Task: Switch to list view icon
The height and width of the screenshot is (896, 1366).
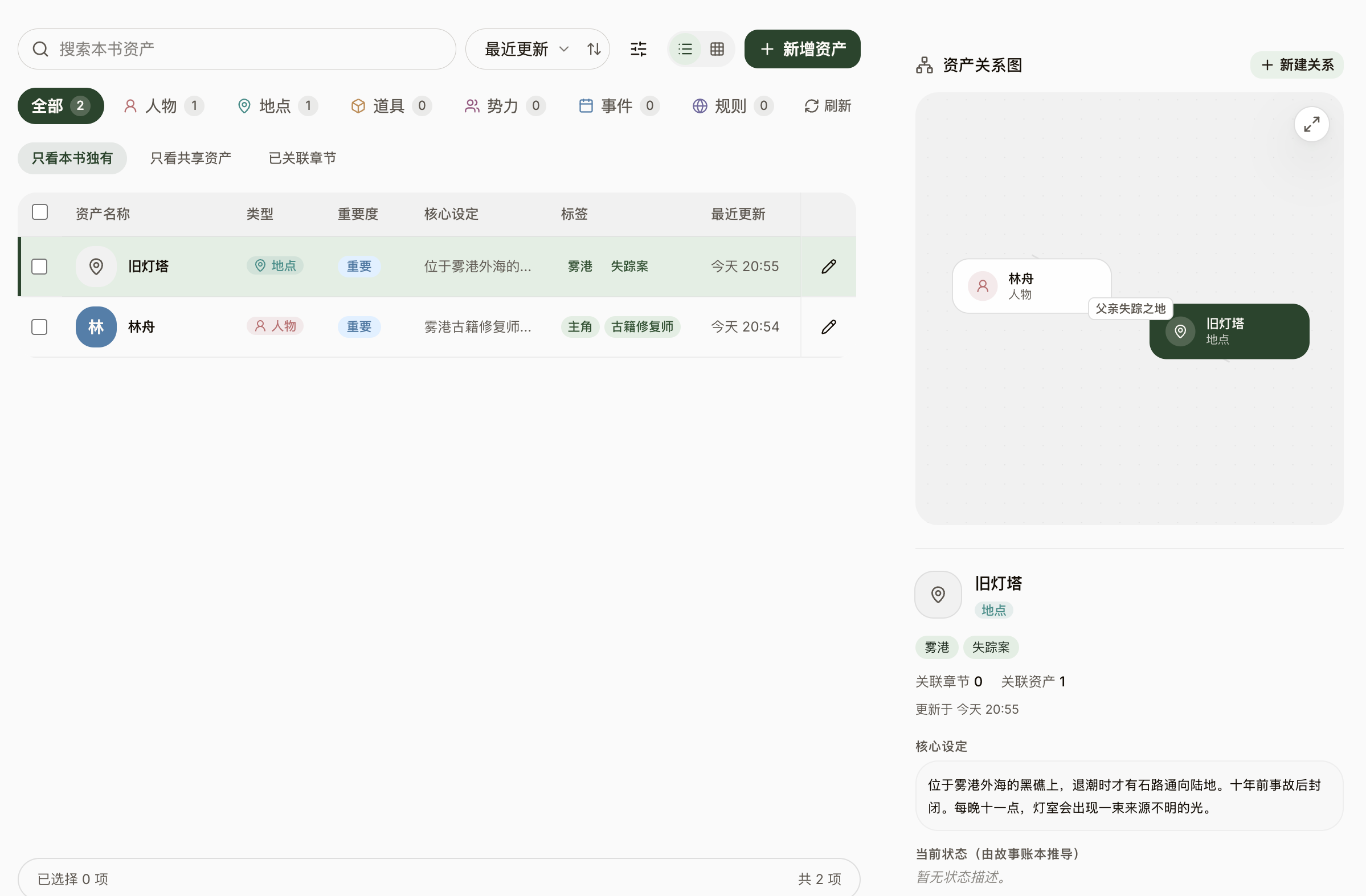Action: coord(685,50)
